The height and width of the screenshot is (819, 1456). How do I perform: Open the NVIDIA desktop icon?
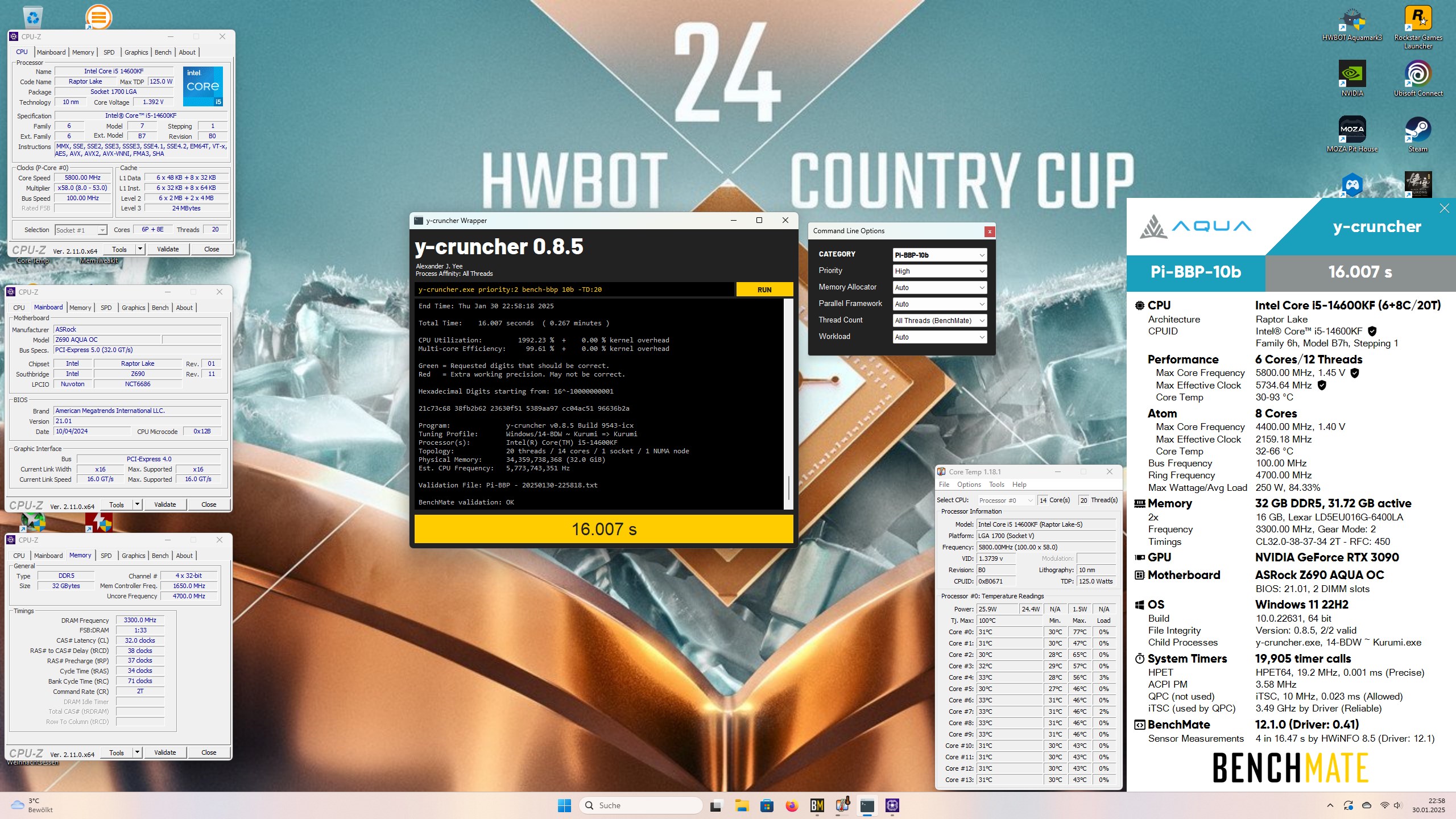(x=1352, y=78)
